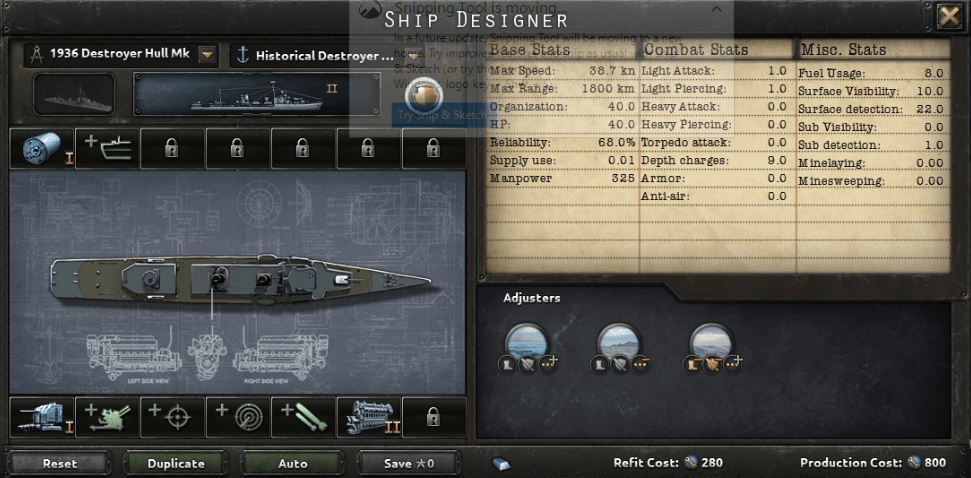
Task: Select the depth charge module slot
Action: tap(42, 149)
